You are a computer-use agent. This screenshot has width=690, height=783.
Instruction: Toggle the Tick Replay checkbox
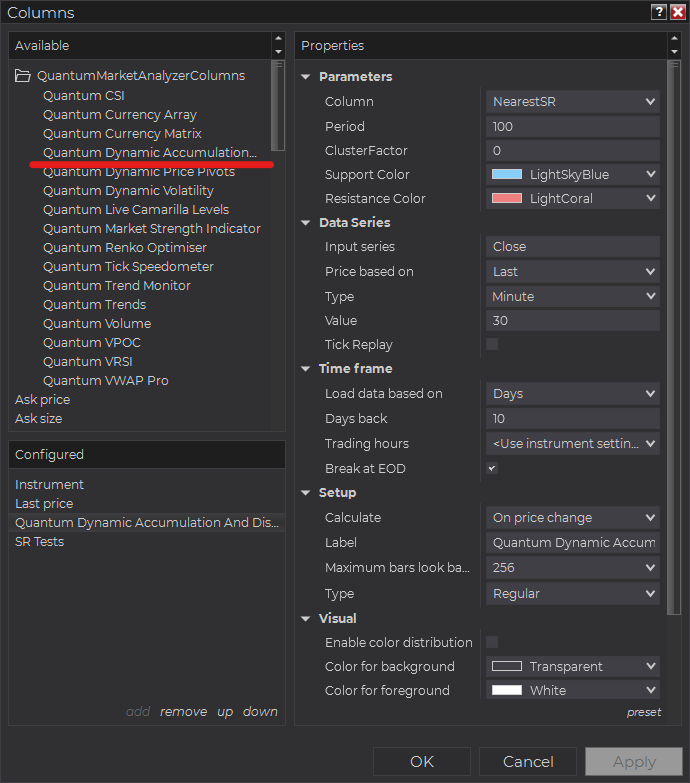[x=492, y=344]
